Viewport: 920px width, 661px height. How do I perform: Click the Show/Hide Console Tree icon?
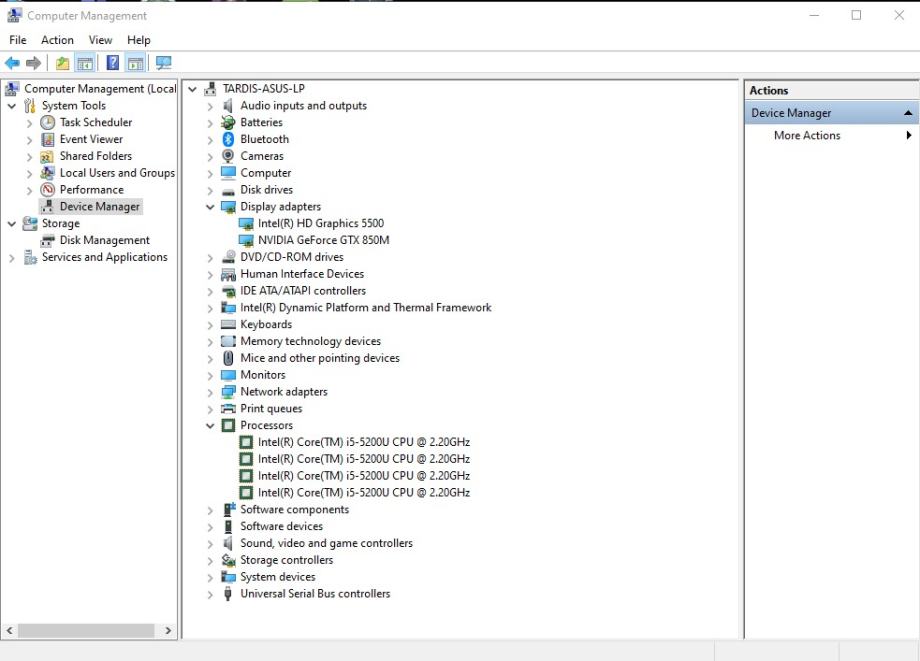85,63
